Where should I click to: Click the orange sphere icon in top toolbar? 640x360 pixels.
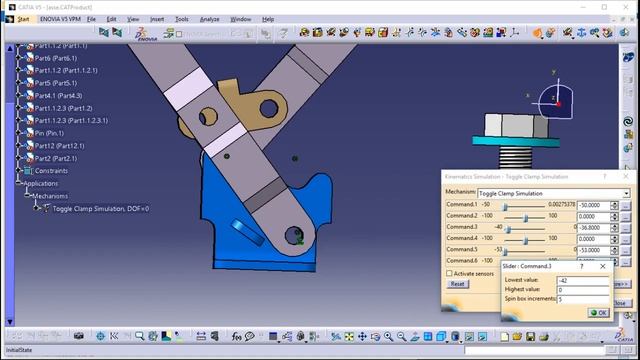[x=537, y=33]
